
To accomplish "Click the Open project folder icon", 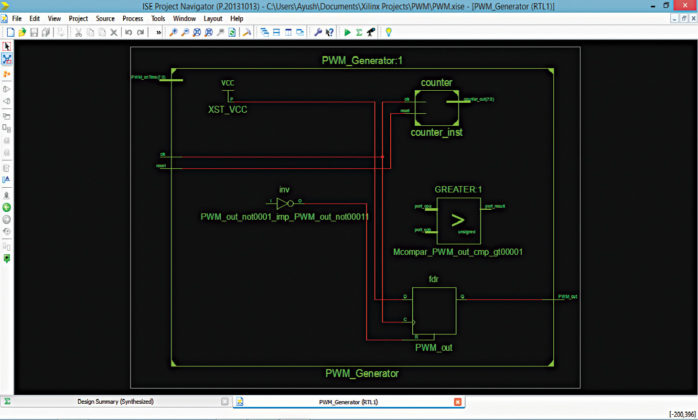I will coord(22,32).
